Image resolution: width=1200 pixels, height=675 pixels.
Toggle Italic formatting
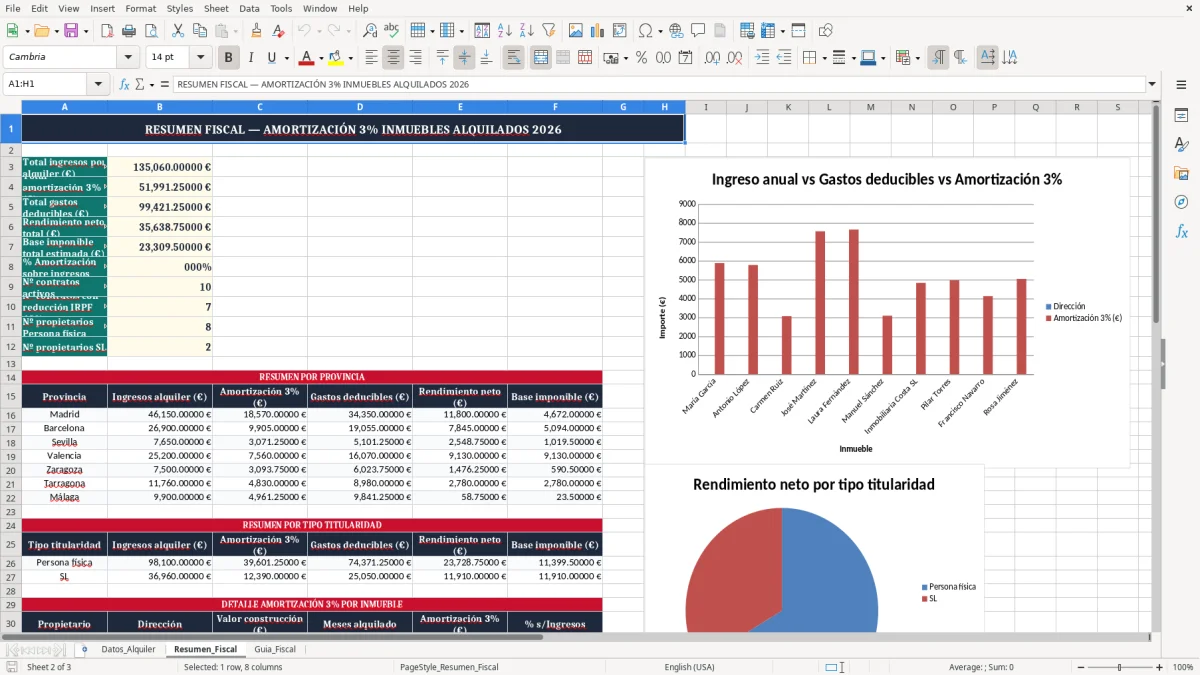250,58
